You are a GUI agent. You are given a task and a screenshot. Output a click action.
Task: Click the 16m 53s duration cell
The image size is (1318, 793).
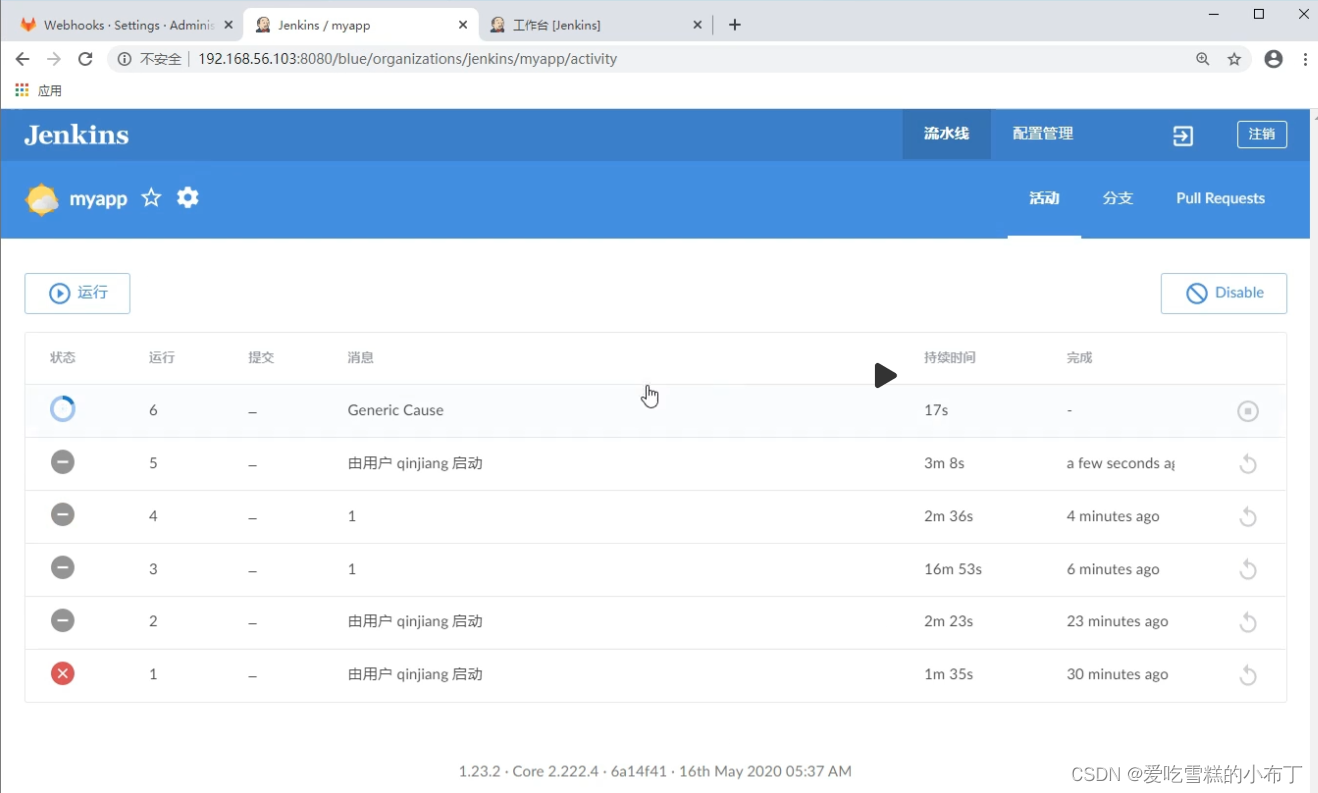point(953,569)
